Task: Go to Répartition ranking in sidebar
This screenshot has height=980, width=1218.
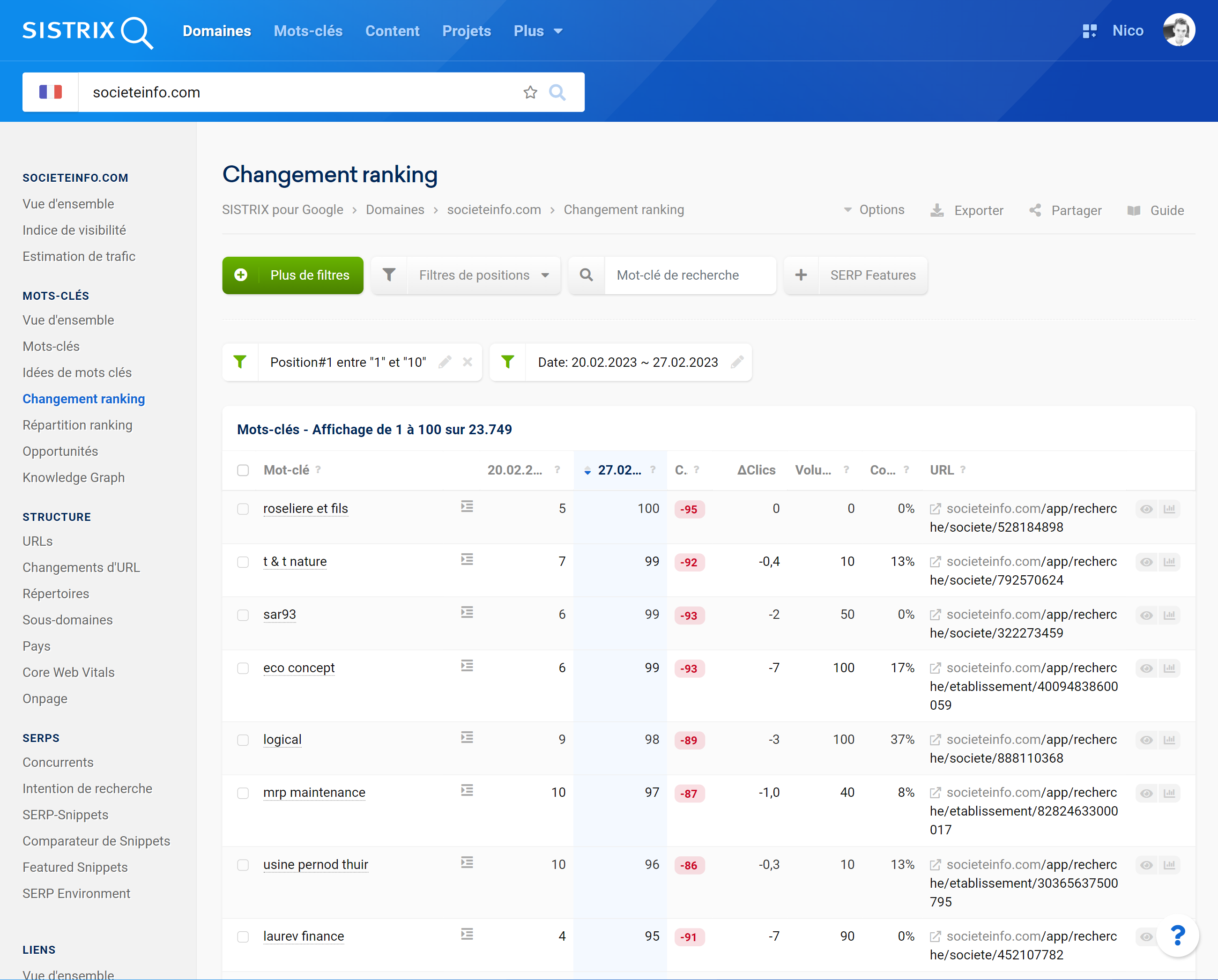Action: [x=77, y=425]
